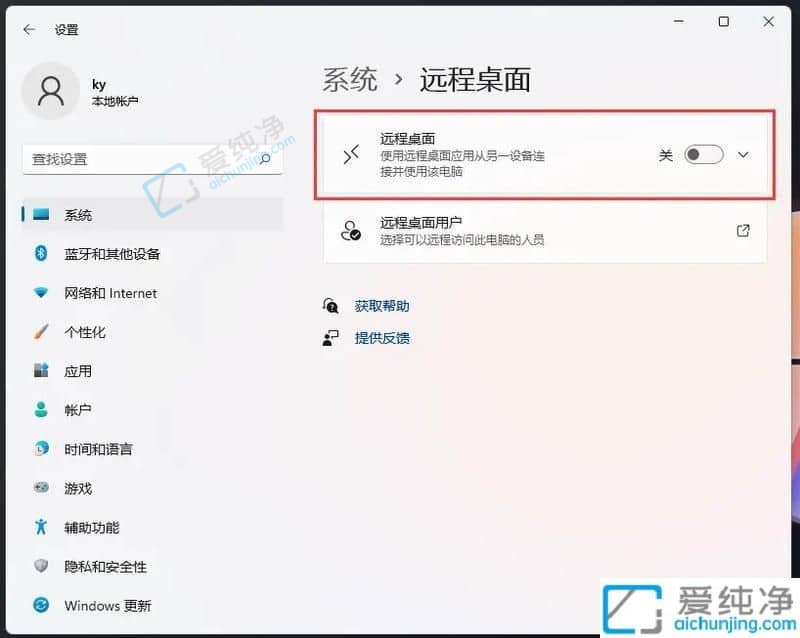Expand the 远程桌面 settings chevron

pos(744,155)
